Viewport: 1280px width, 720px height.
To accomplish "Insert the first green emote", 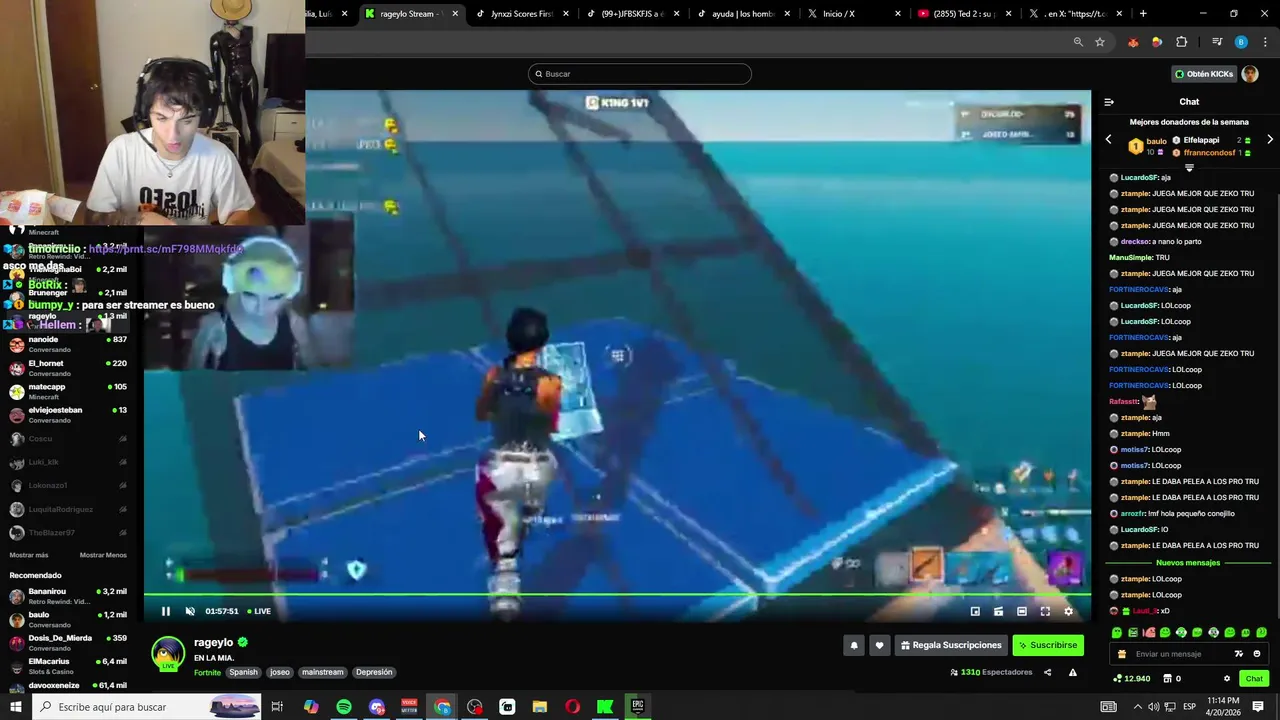I will (1117, 632).
